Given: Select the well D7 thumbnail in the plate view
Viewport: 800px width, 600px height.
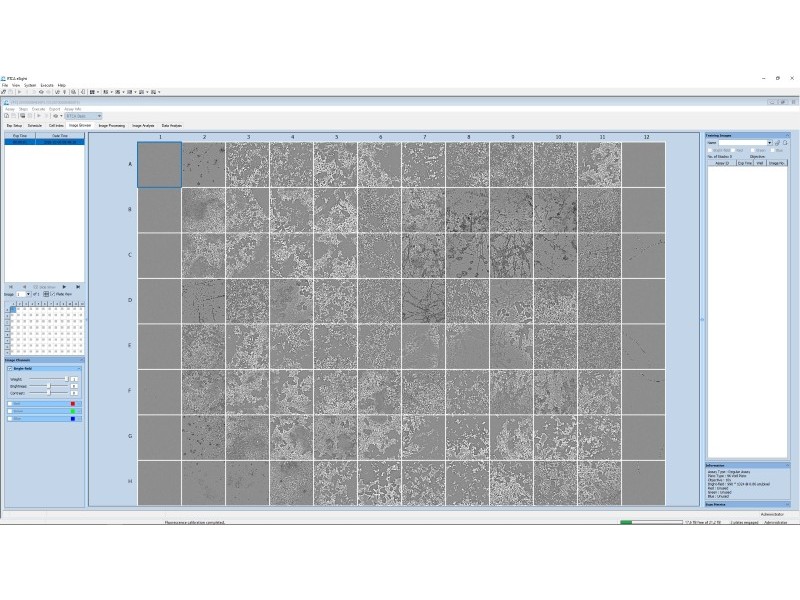Looking at the screenshot, I should coord(423,301).
